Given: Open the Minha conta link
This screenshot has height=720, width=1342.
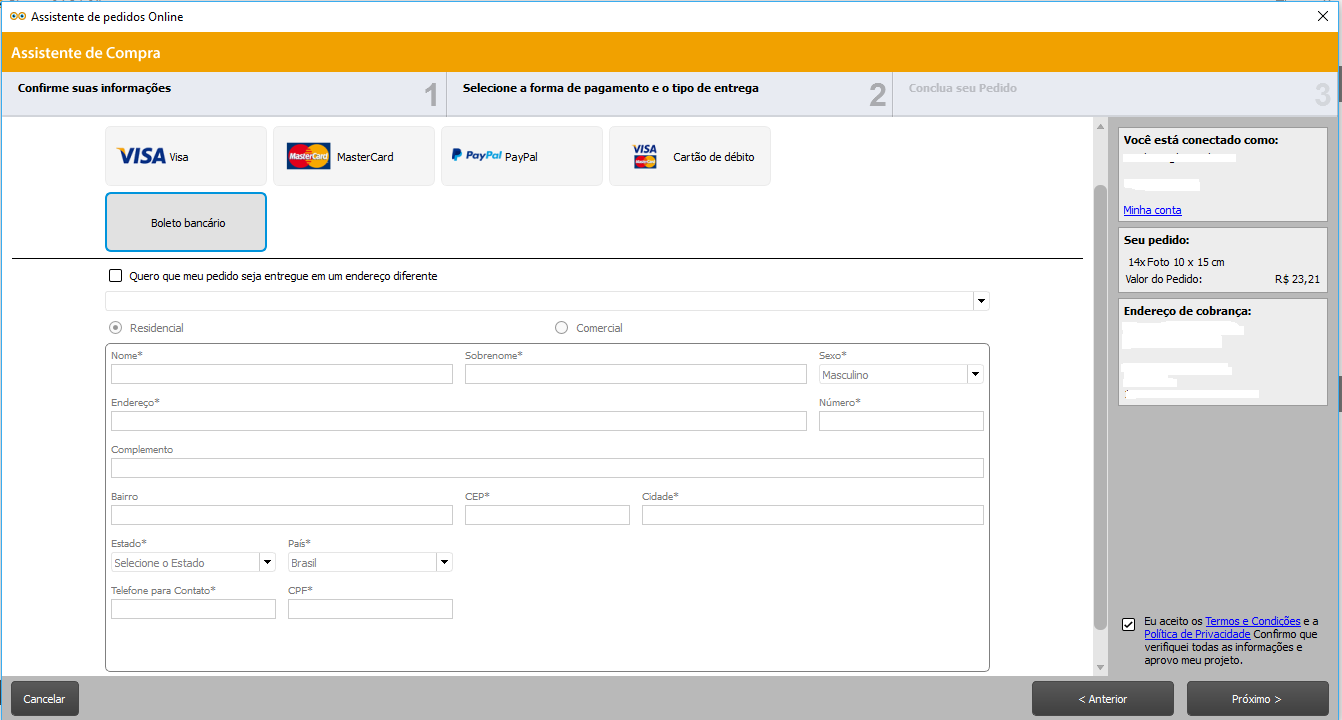Looking at the screenshot, I should (1152, 210).
